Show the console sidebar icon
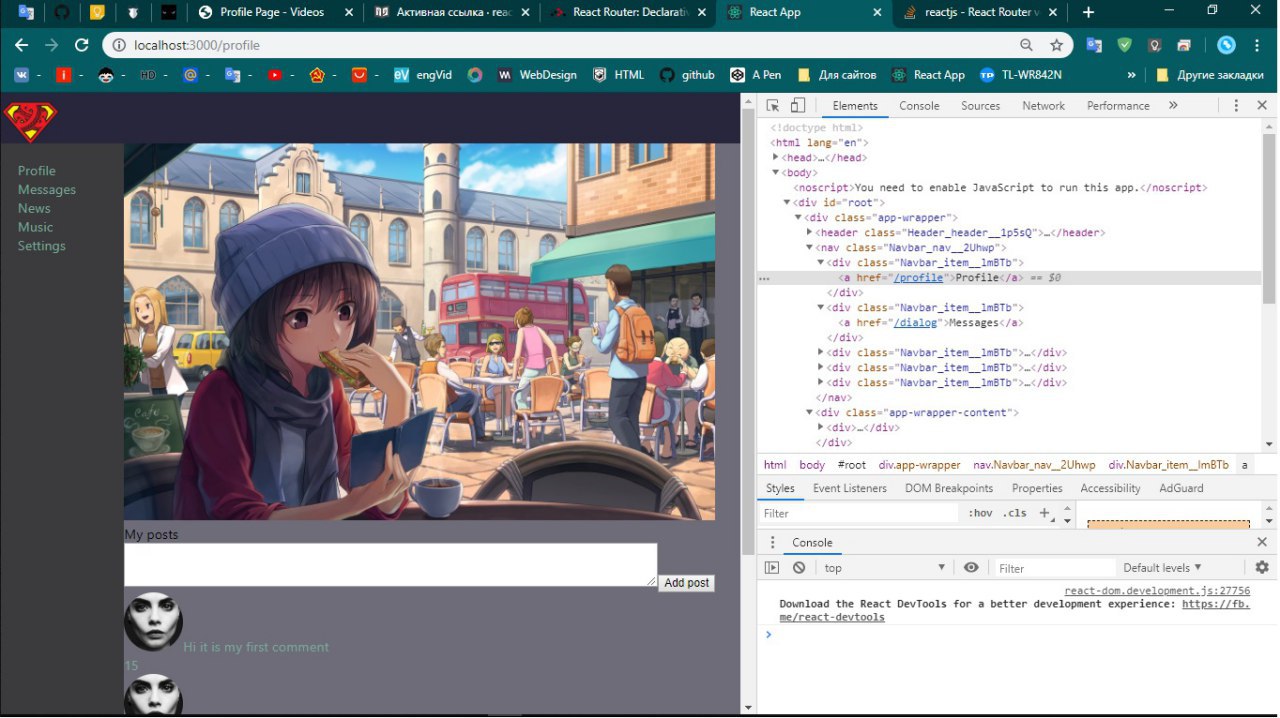 [772, 568]
